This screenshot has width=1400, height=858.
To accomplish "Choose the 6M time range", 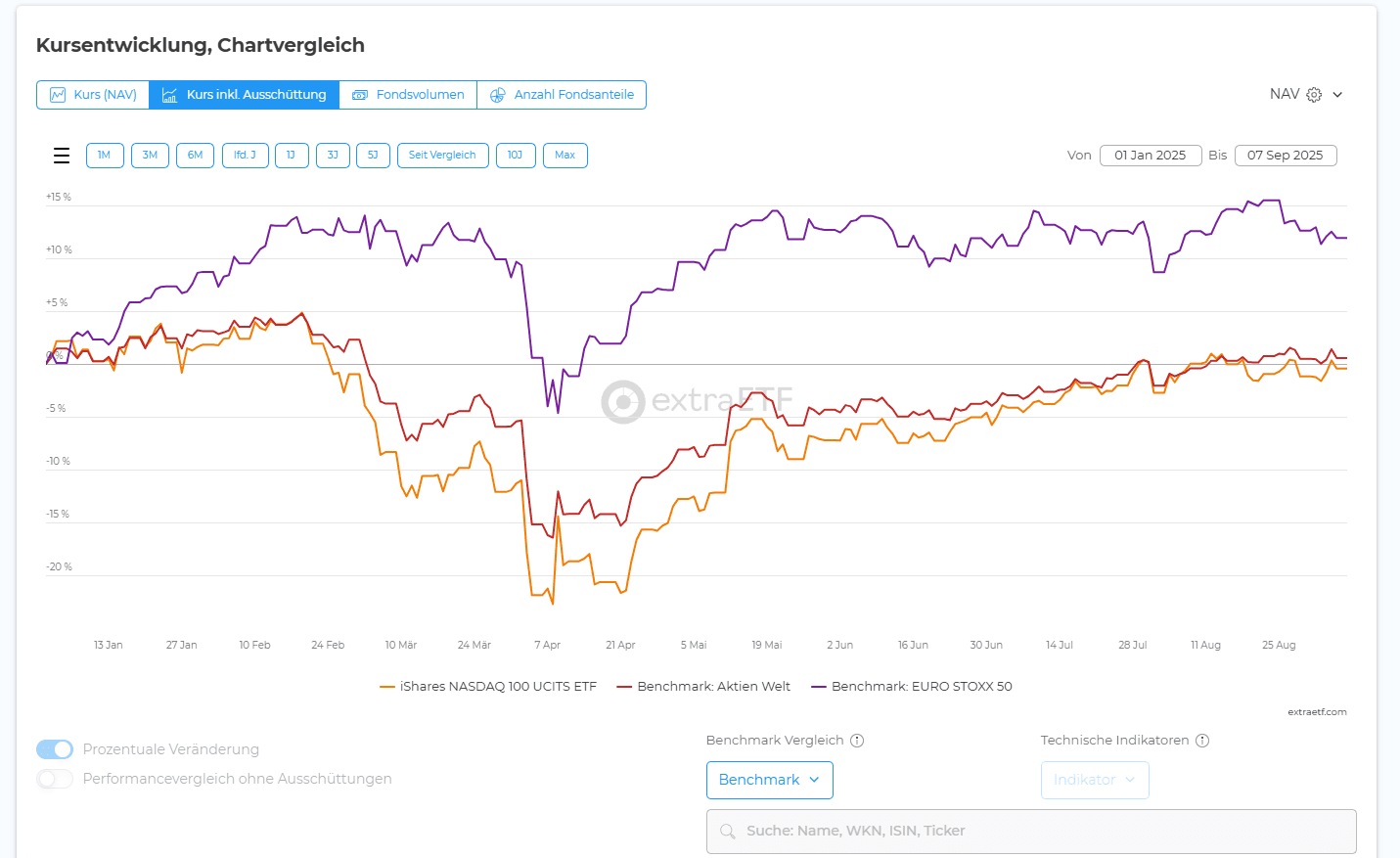I will pos(195,156).
